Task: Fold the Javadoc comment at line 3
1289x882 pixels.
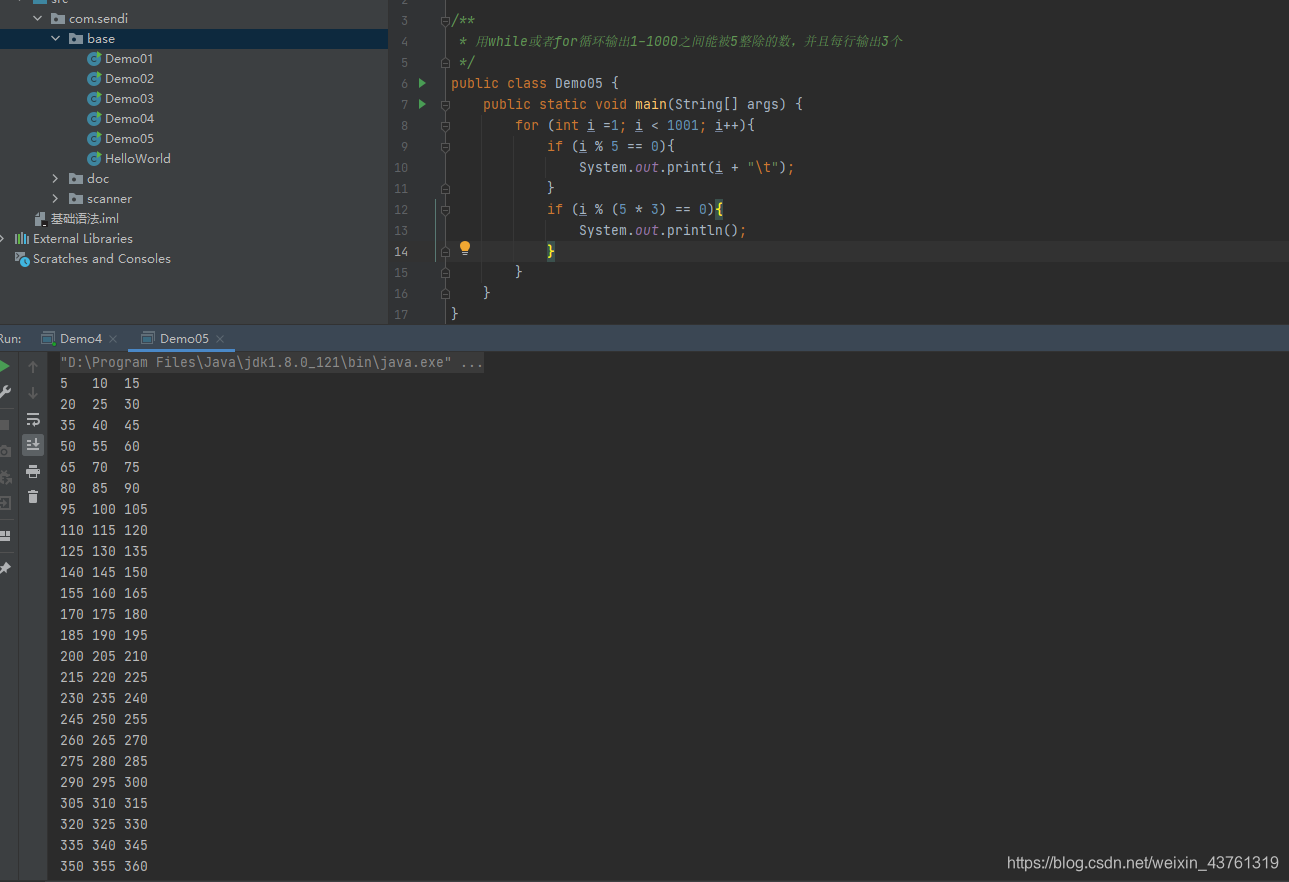Action: [445, 21]
